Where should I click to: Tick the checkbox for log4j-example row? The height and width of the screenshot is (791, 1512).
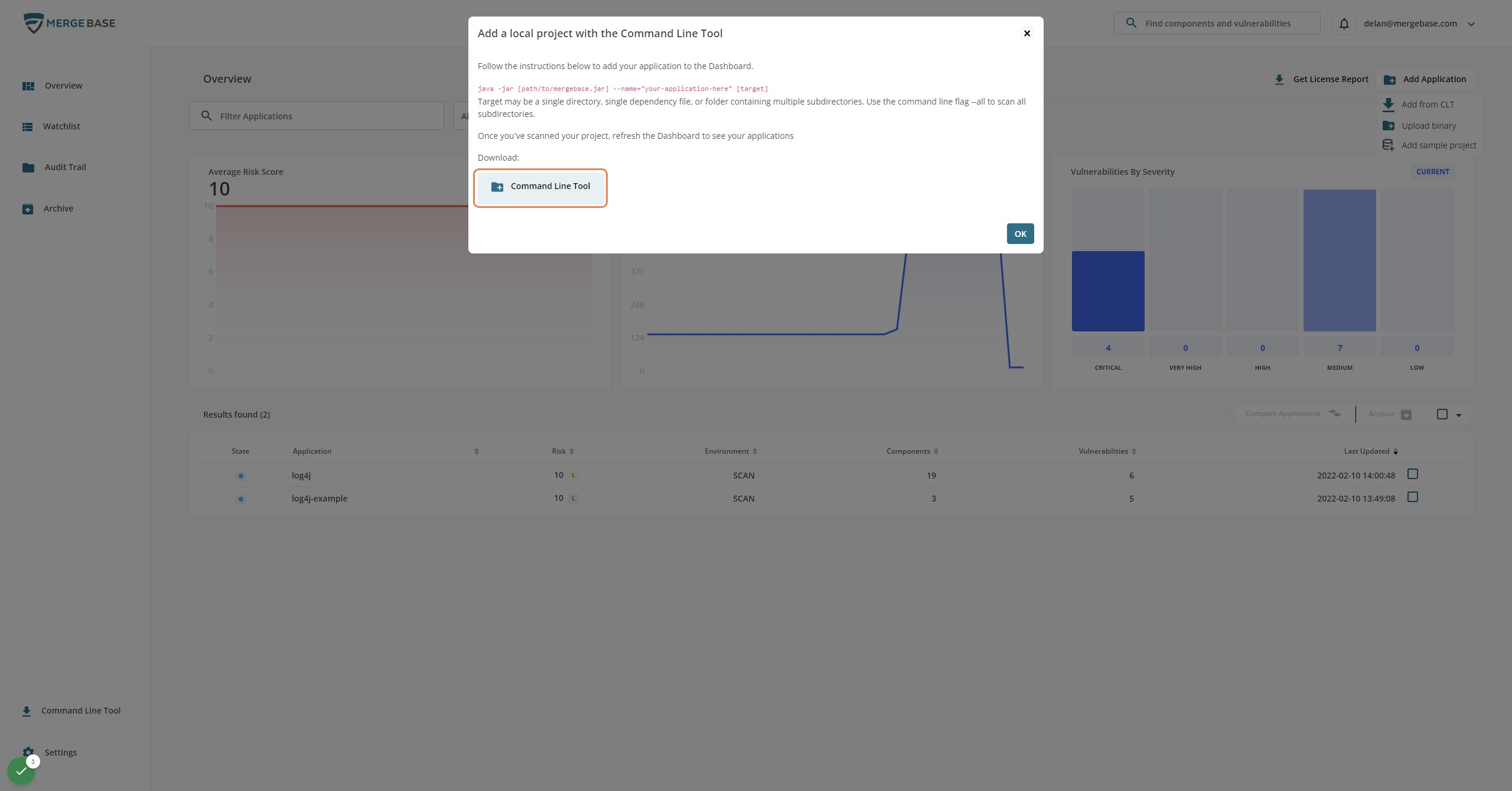point(1412,497)
